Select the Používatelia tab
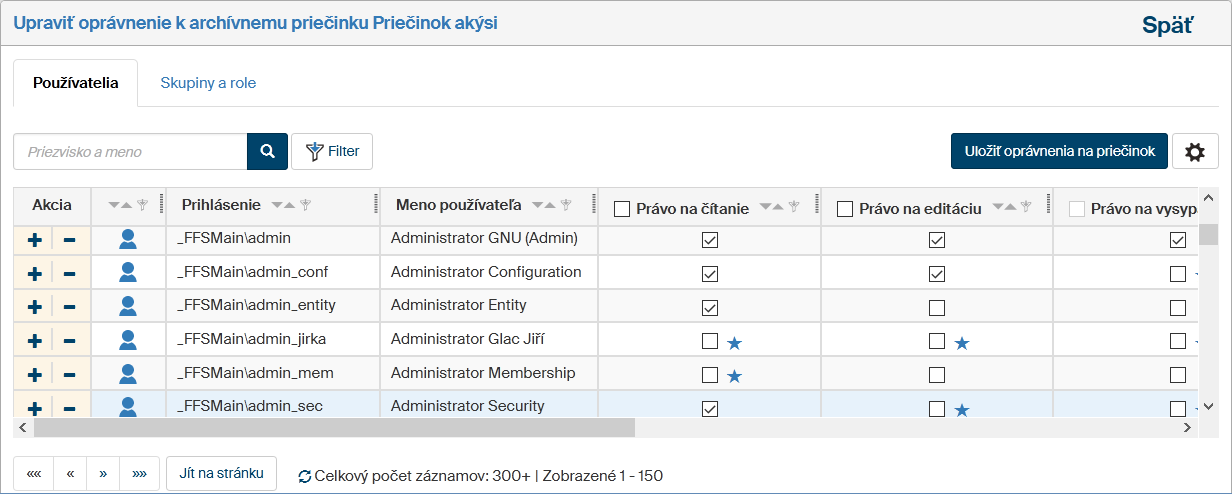 tap(76, 83)
